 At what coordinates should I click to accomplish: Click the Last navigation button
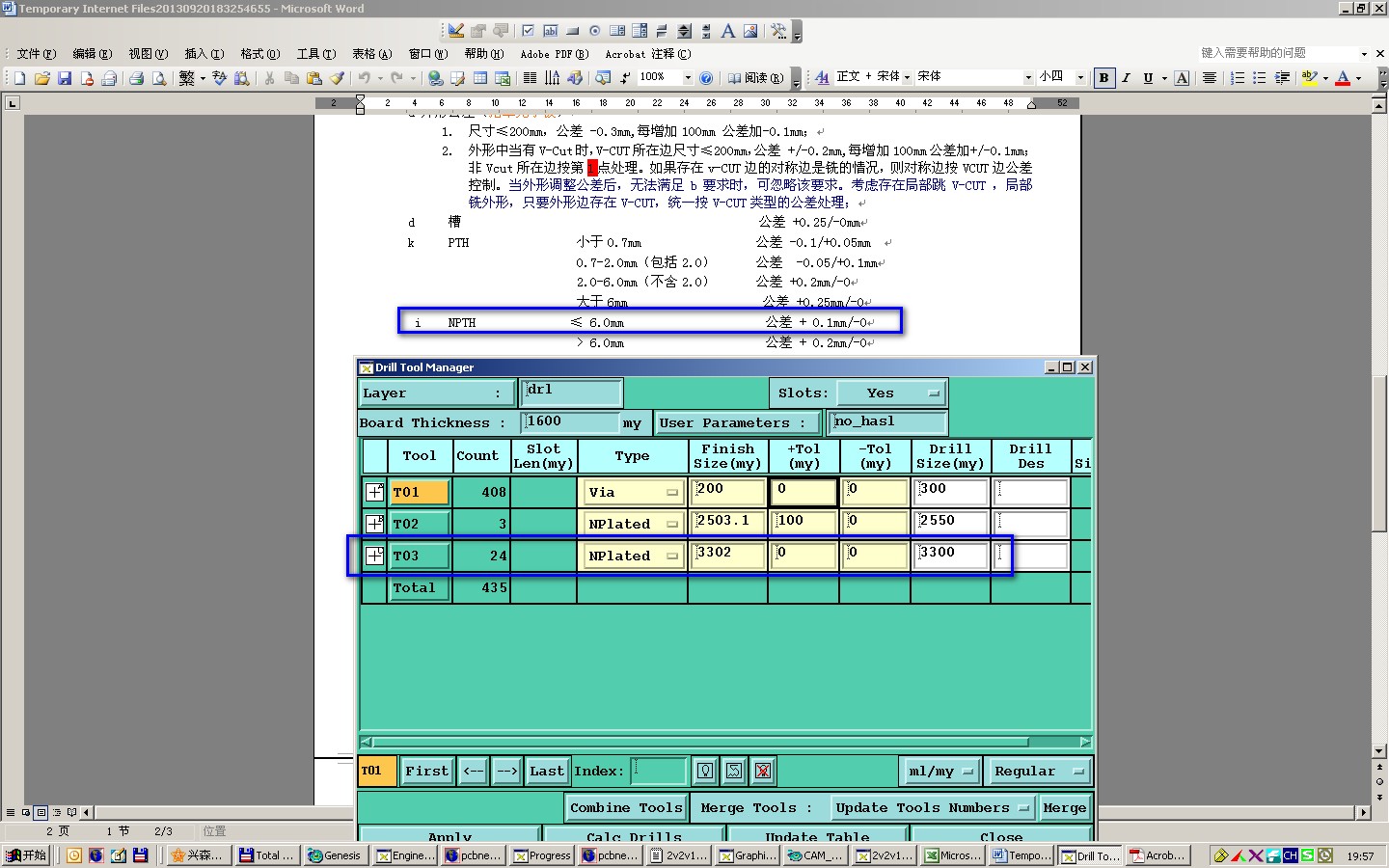coord(546,772)
